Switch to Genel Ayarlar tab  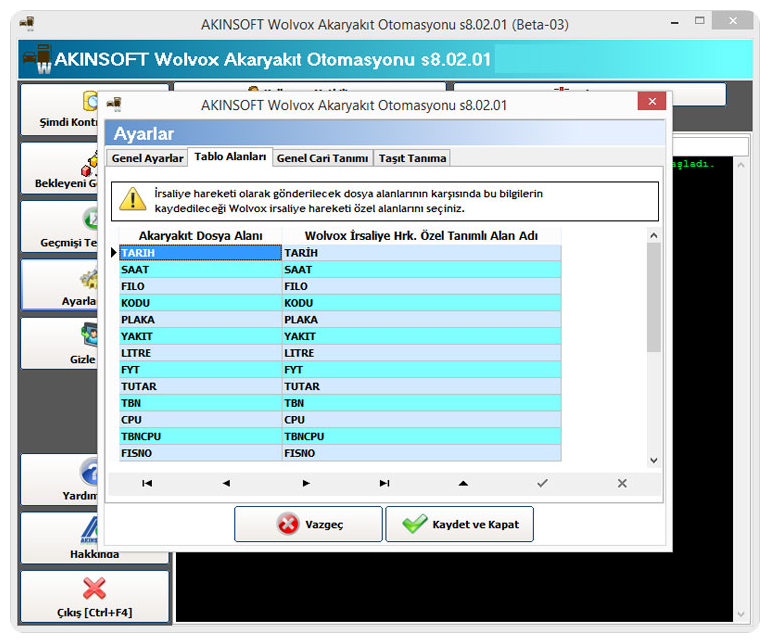[147, 158]
